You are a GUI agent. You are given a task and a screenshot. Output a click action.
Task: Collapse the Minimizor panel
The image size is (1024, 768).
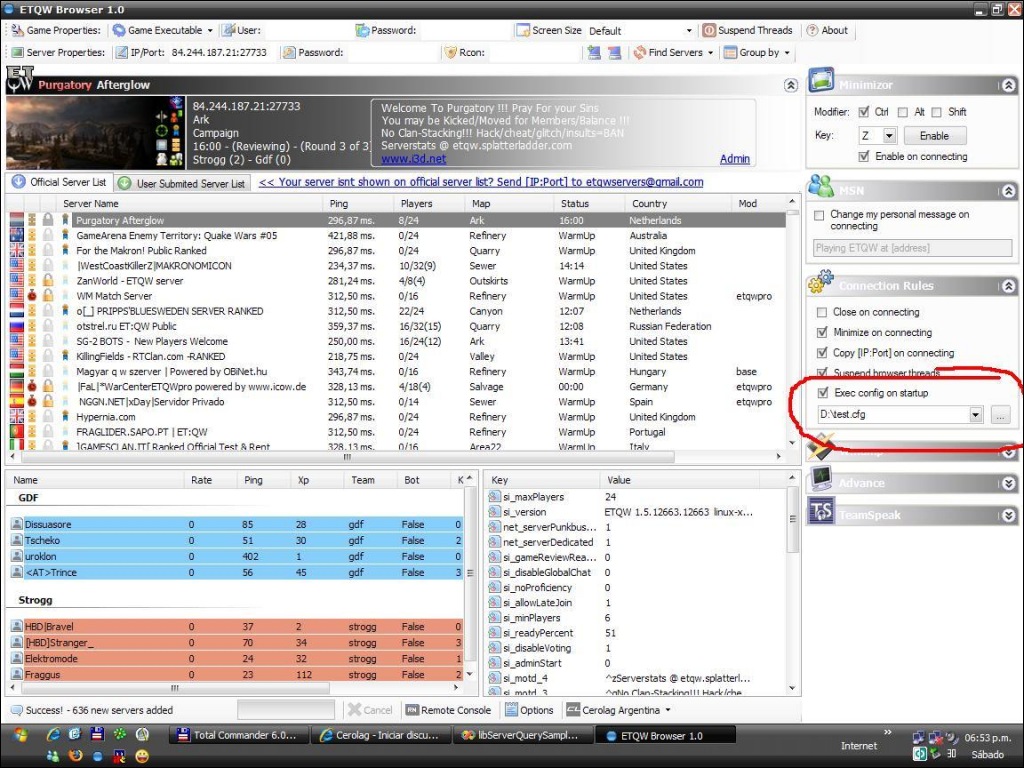[1008, 85]
